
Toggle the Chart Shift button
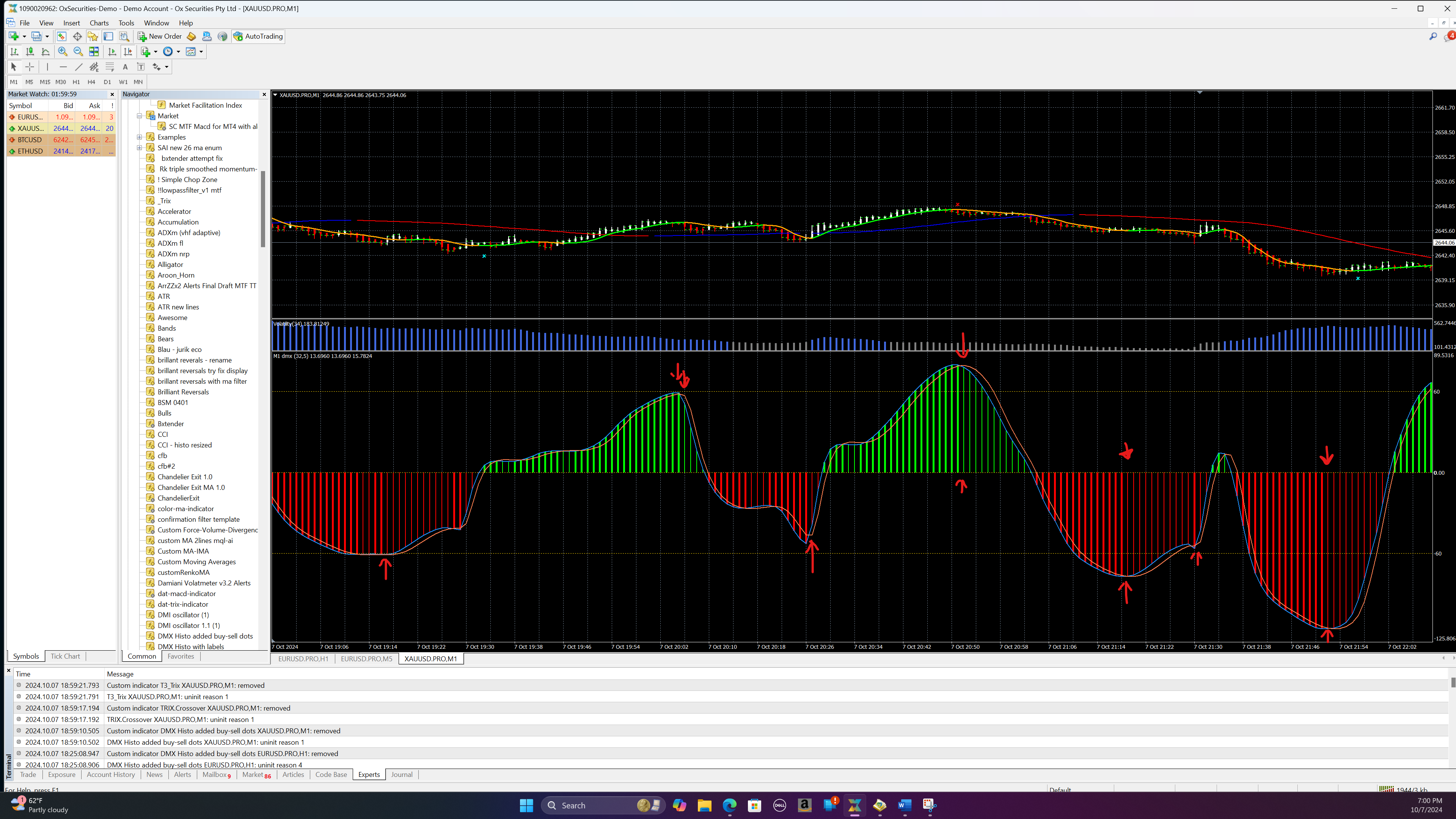(128, 52)
